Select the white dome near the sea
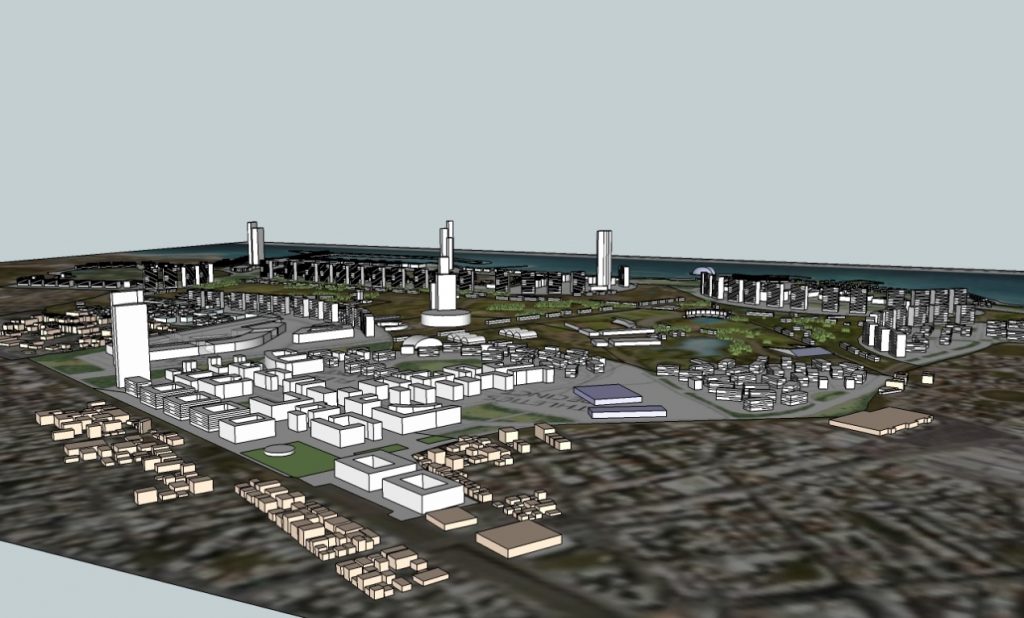 tap(702, 270)
